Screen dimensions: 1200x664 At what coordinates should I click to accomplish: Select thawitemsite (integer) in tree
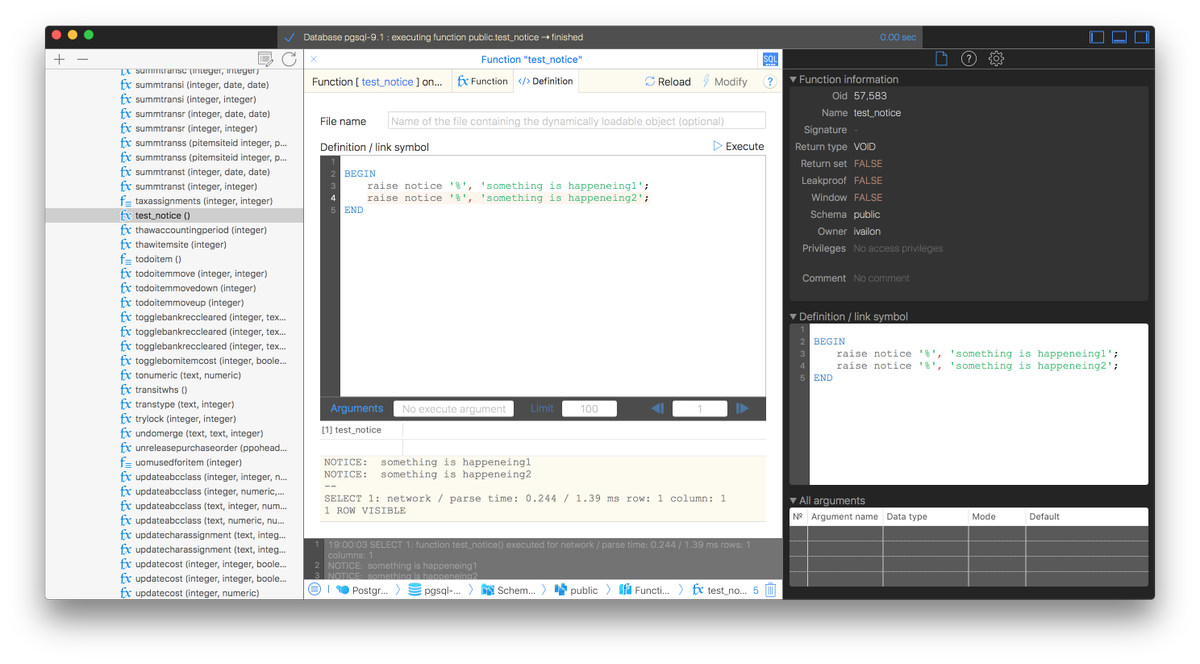[x=173, y=244]
